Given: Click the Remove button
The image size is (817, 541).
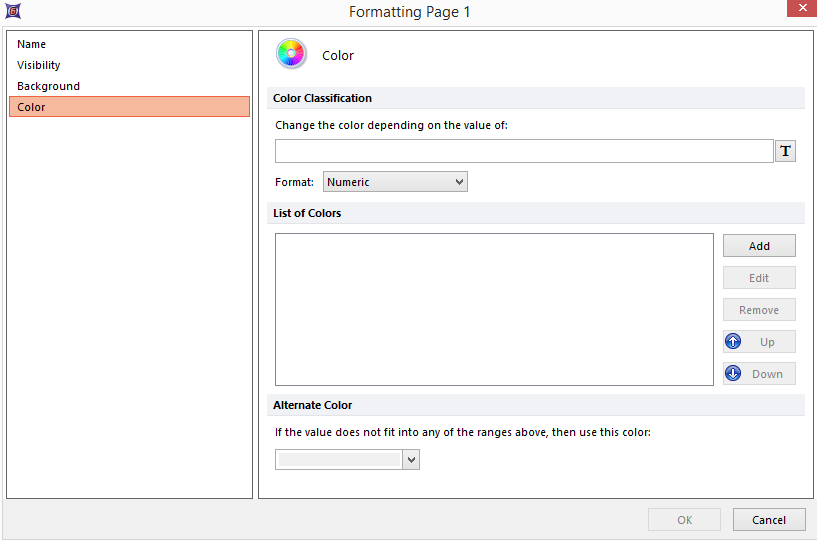Looking at the screenshot, I should pyautogui.click(x=759, y=310).
